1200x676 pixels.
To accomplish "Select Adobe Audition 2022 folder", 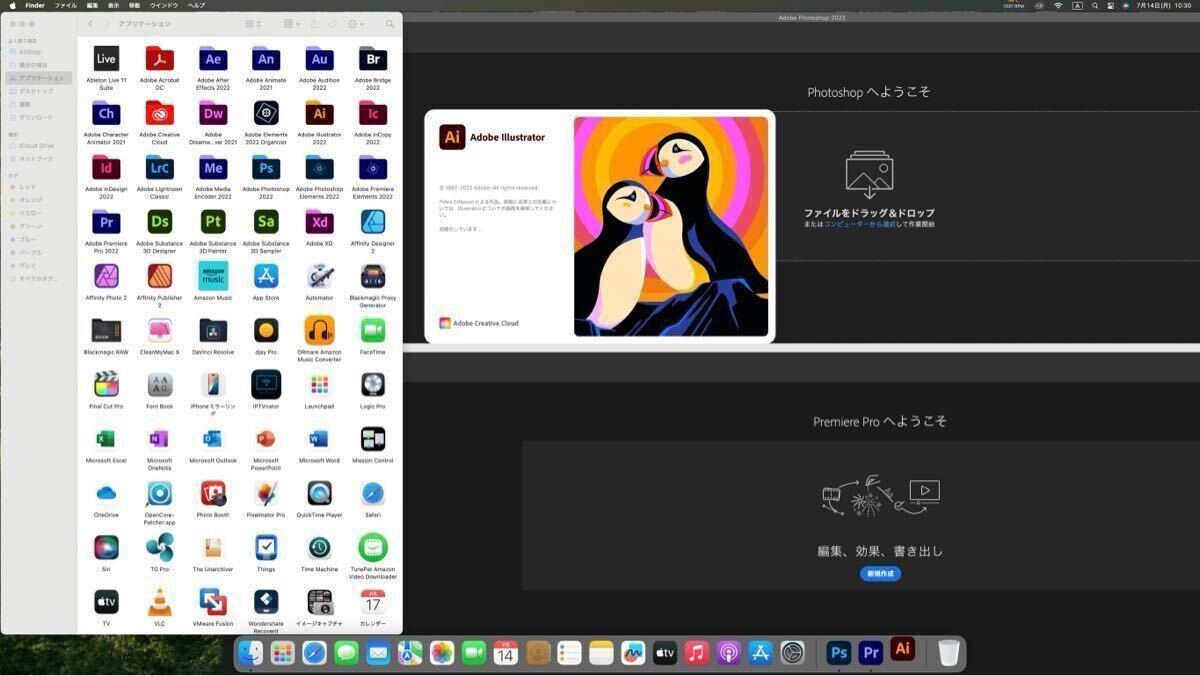I will pyautogui.click(x=319, y=59).
